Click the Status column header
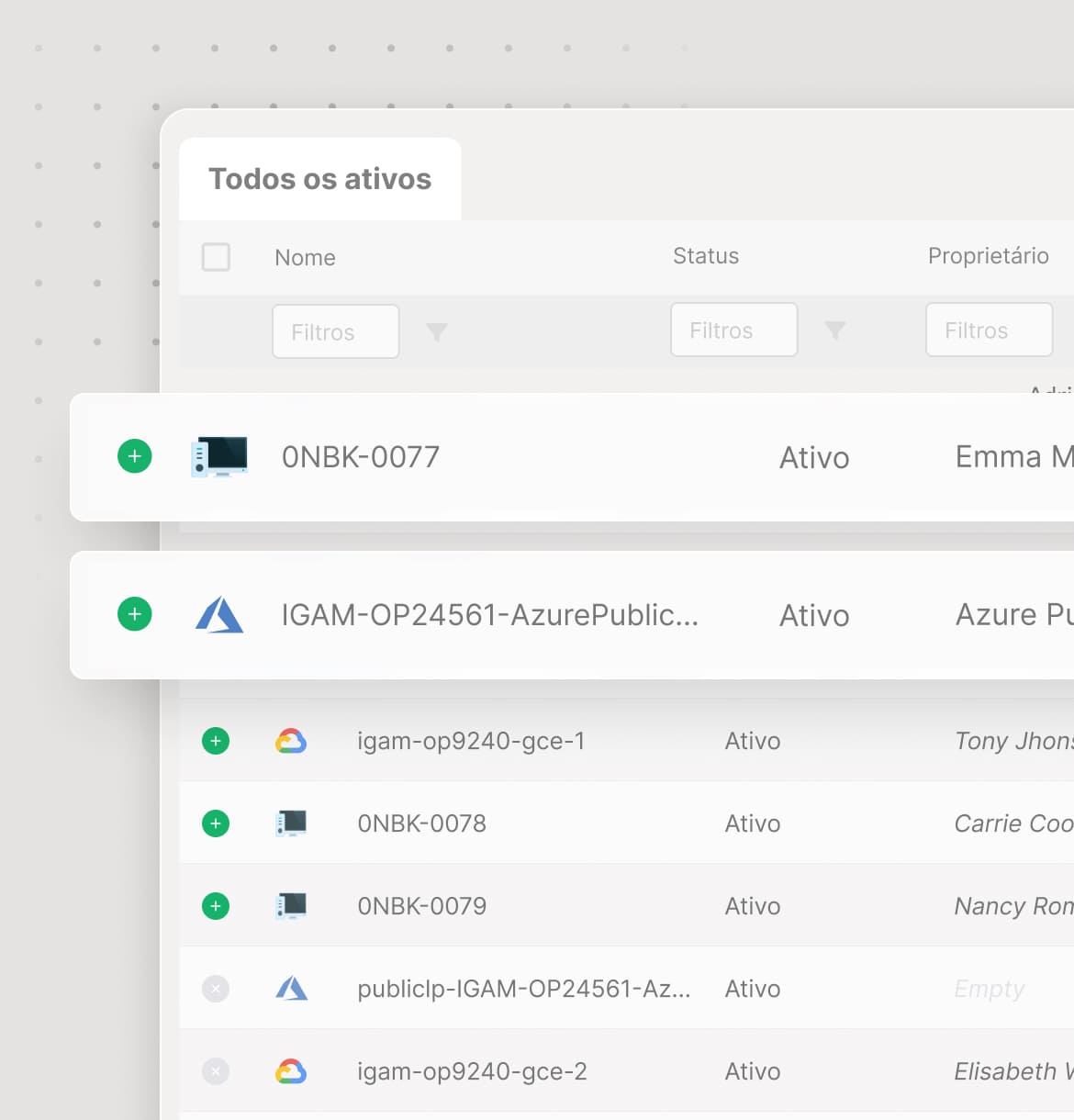 [x=706, y=256]
